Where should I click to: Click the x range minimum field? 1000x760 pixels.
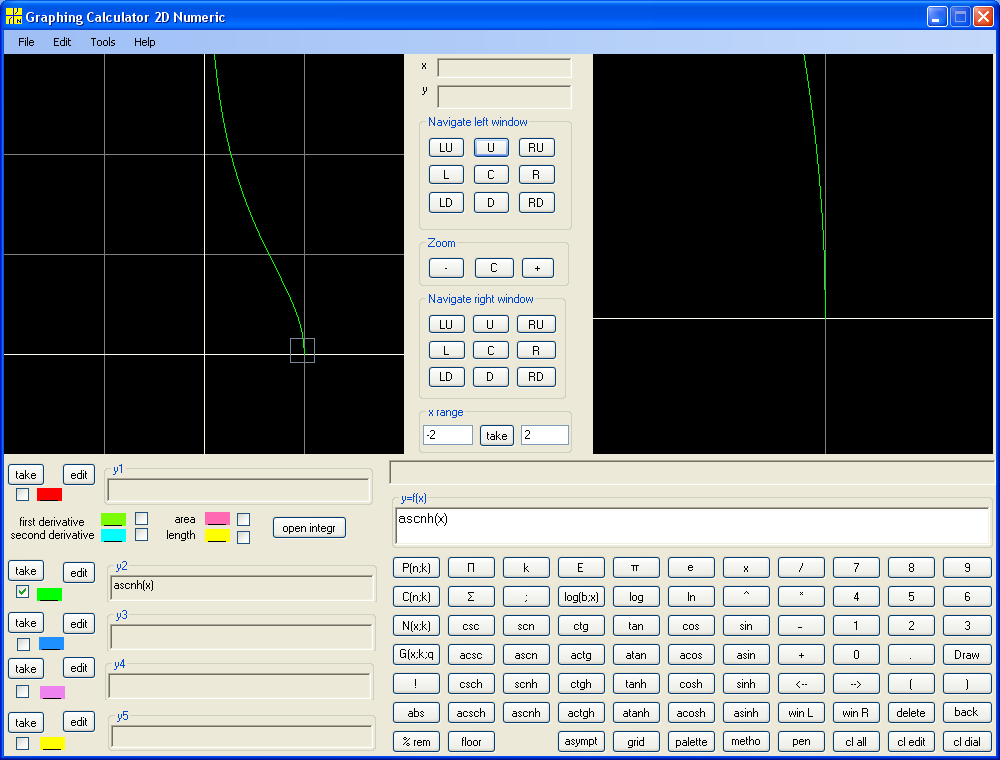point(448,435)
